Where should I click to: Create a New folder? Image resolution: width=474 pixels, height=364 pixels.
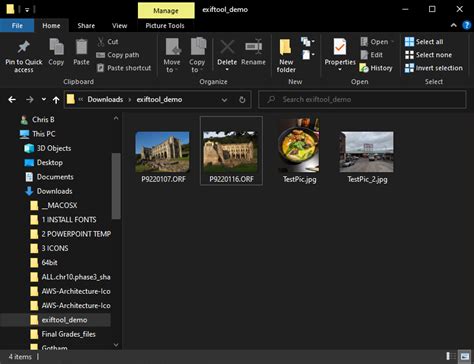(286, 55)
